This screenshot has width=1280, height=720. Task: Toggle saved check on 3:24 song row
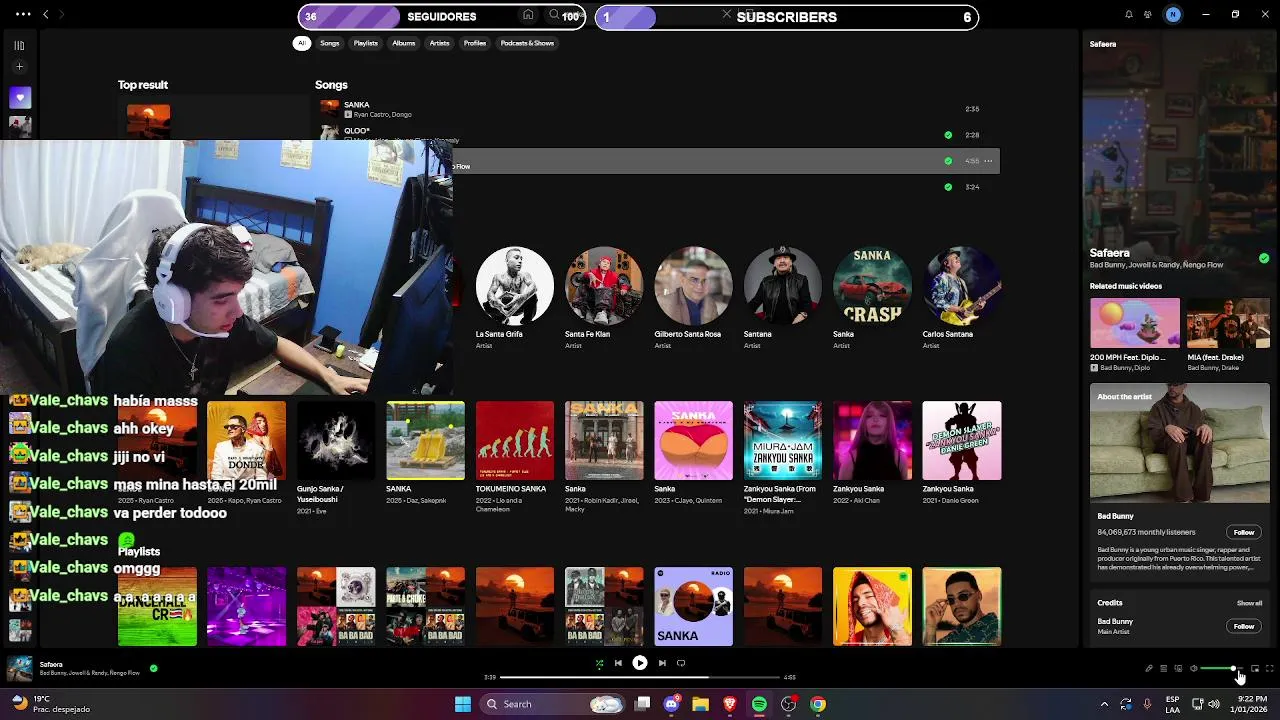[948, 187]
